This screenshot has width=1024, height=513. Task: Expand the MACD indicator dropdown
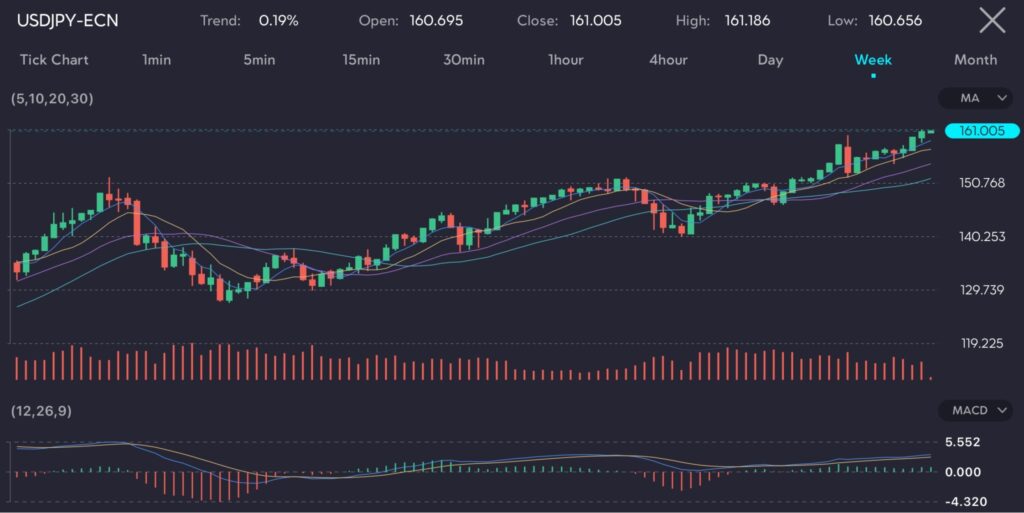click(x=977, y=410)
